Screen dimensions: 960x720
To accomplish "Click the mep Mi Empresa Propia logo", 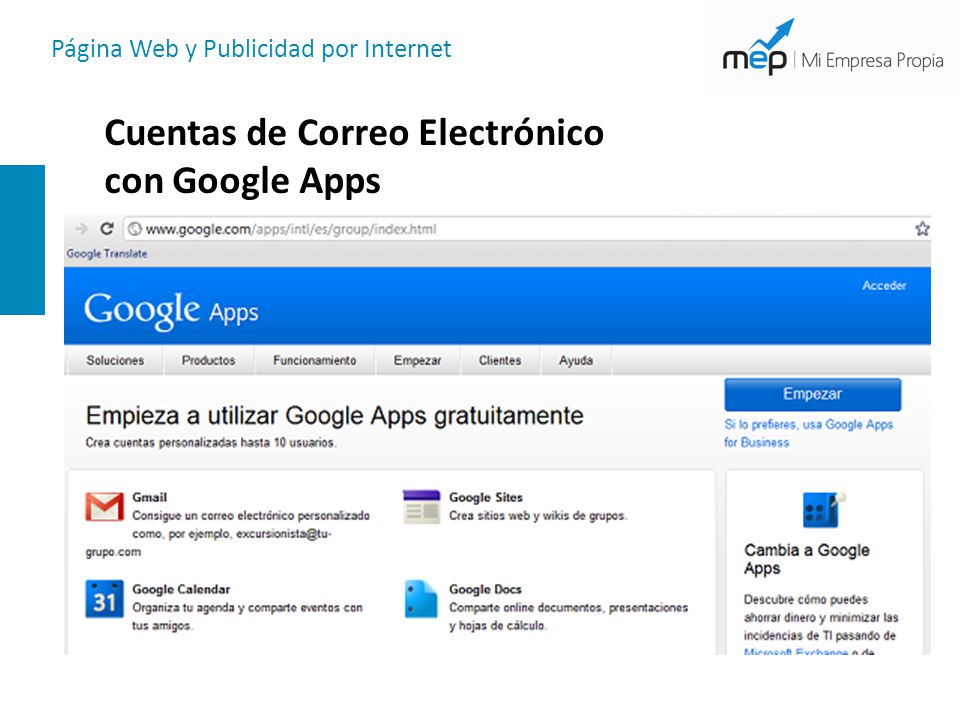I will tap(833, 48).
